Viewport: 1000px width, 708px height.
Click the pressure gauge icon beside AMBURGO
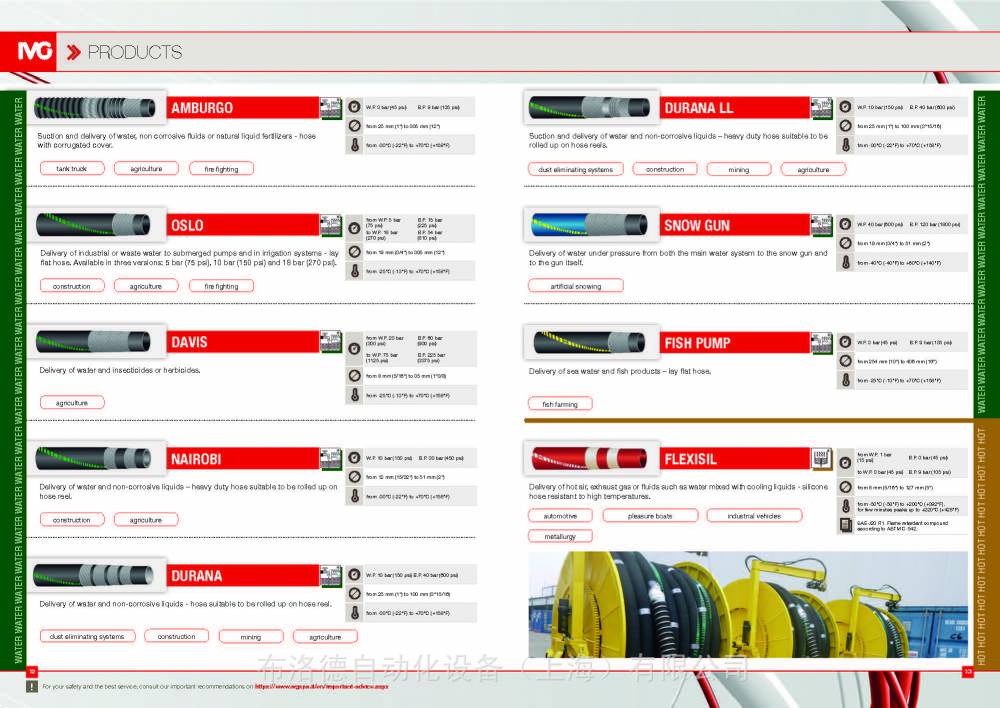(x=354, y=106)
